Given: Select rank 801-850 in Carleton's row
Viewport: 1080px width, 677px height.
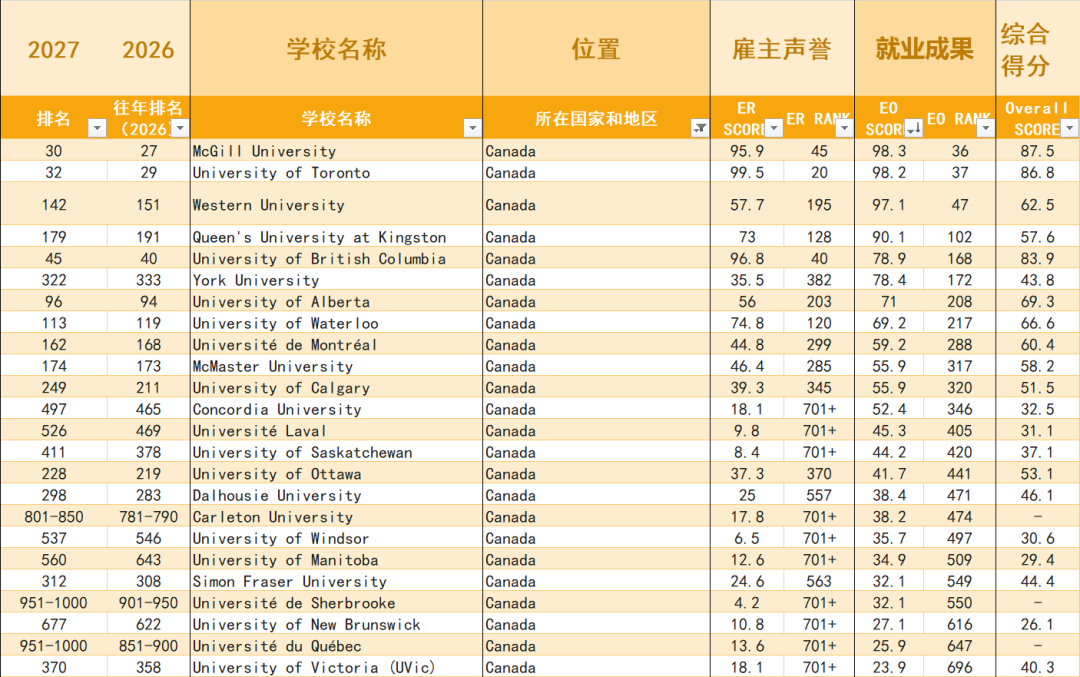Looking at the screenshot, I should point(54,517).
